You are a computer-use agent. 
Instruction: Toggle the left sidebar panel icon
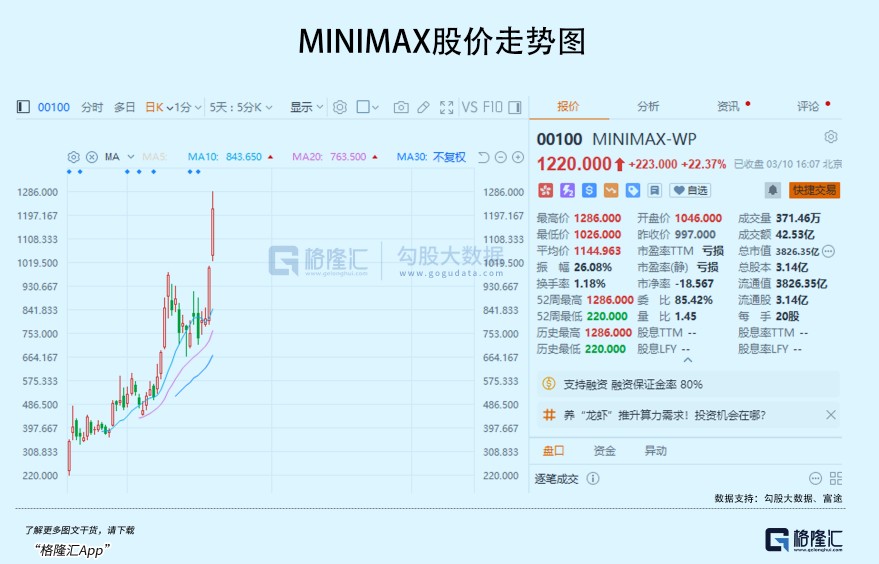coord(23,107)
